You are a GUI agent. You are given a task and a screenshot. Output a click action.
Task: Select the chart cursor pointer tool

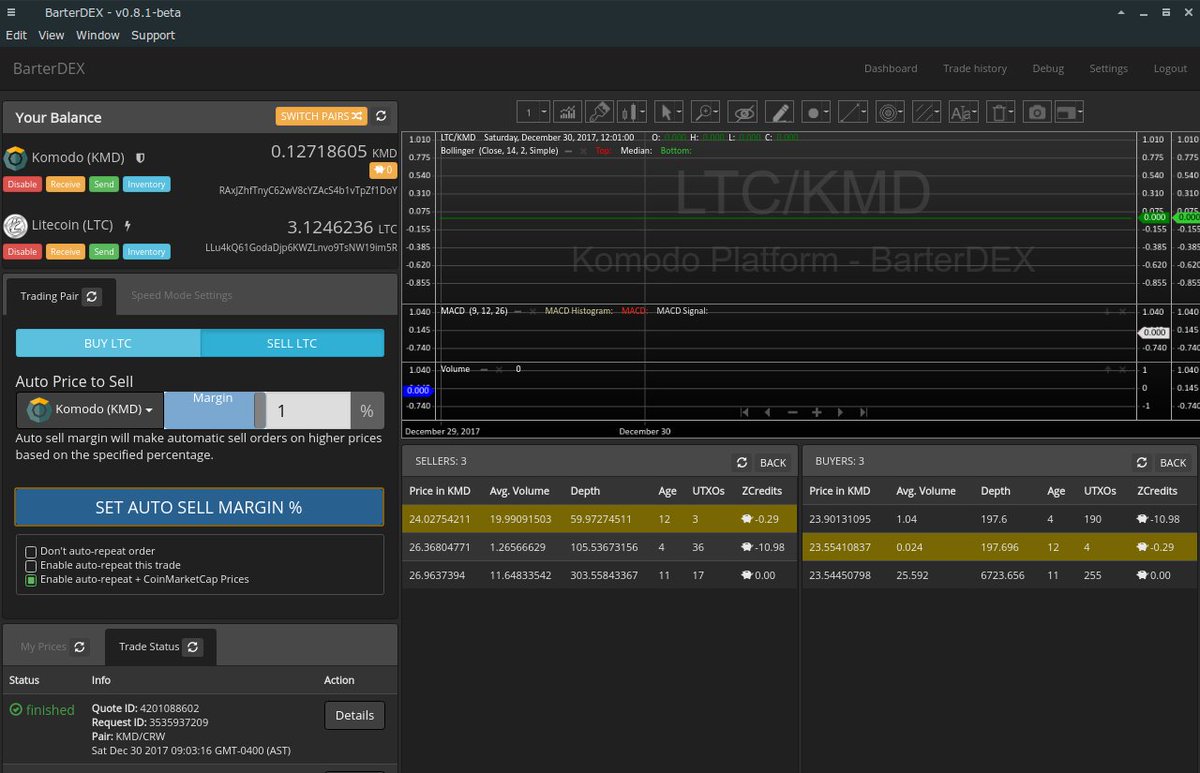[x=668, y=112]
